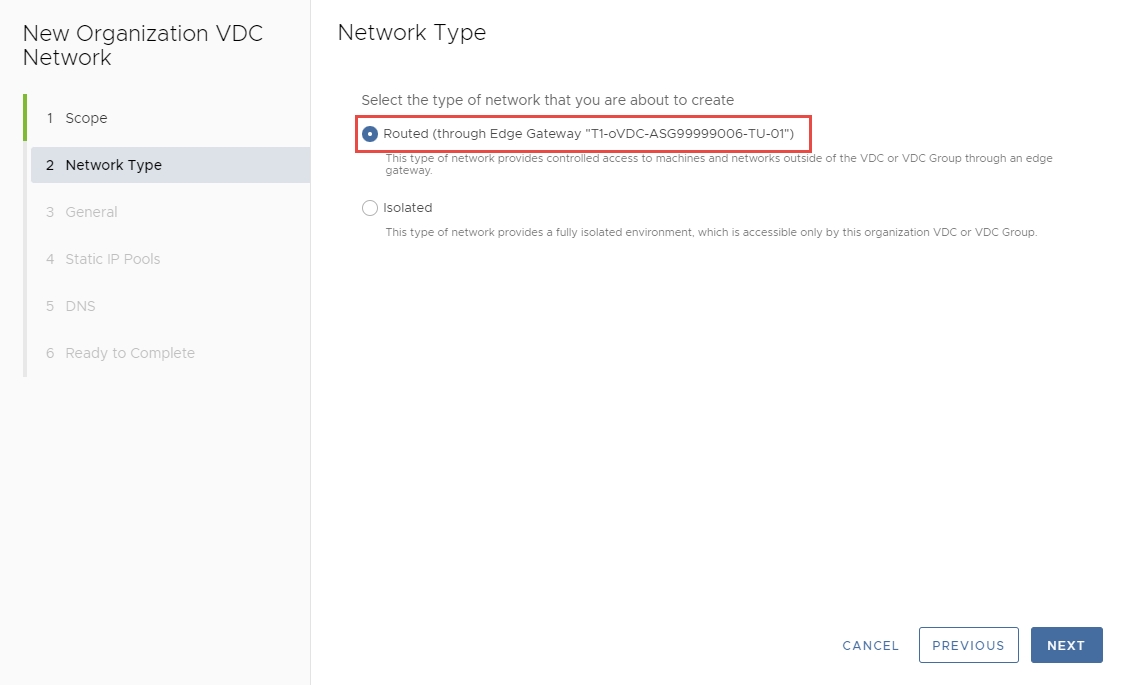
Task: Cancel the new network wizard
Action: [871, 645]
